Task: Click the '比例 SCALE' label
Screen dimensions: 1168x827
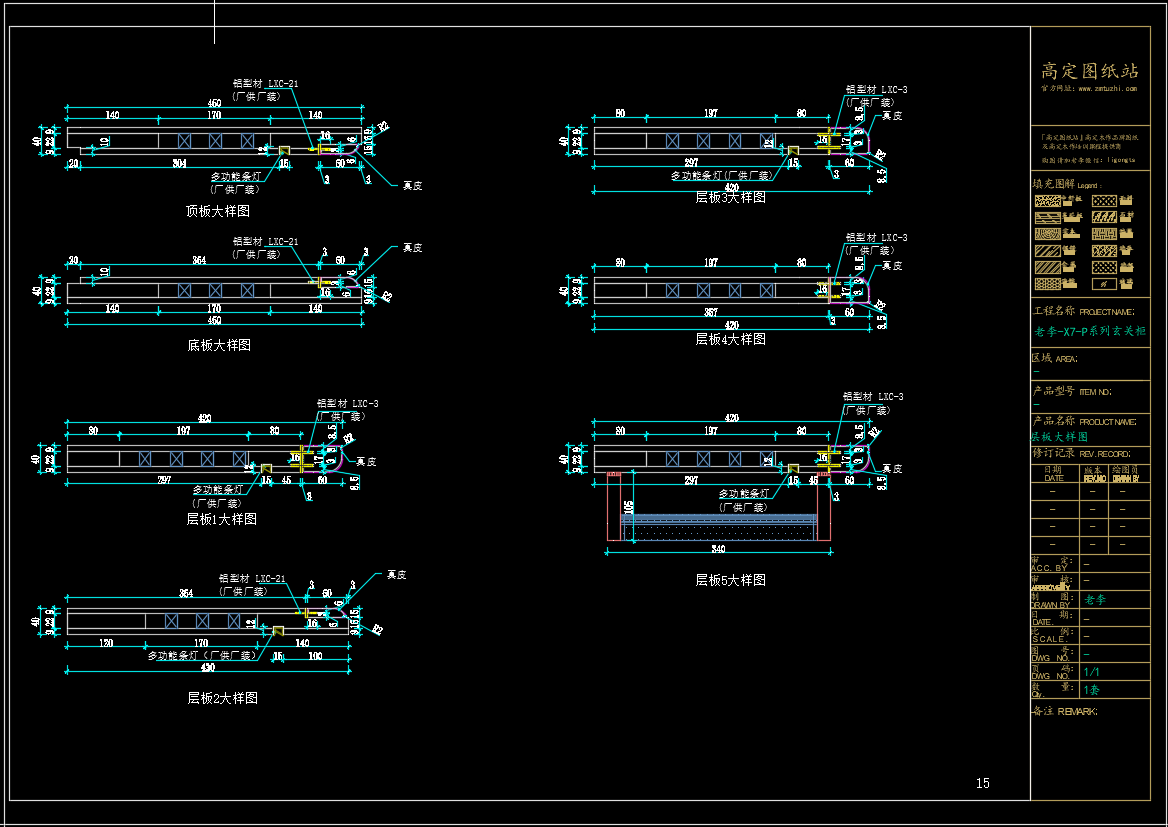Action: [1053, 635]
